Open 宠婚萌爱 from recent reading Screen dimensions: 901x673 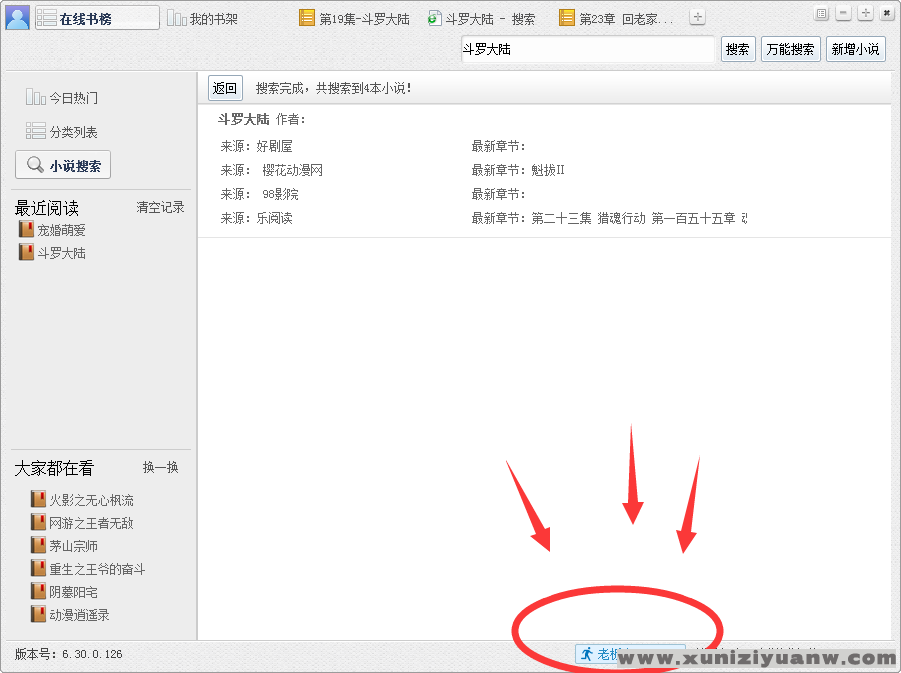pos(61,230)
